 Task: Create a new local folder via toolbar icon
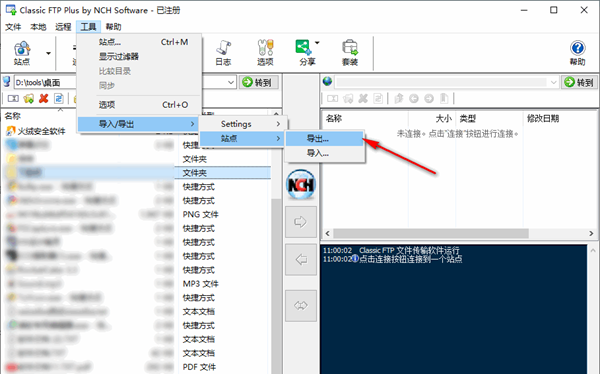click(x=28, y=99)
